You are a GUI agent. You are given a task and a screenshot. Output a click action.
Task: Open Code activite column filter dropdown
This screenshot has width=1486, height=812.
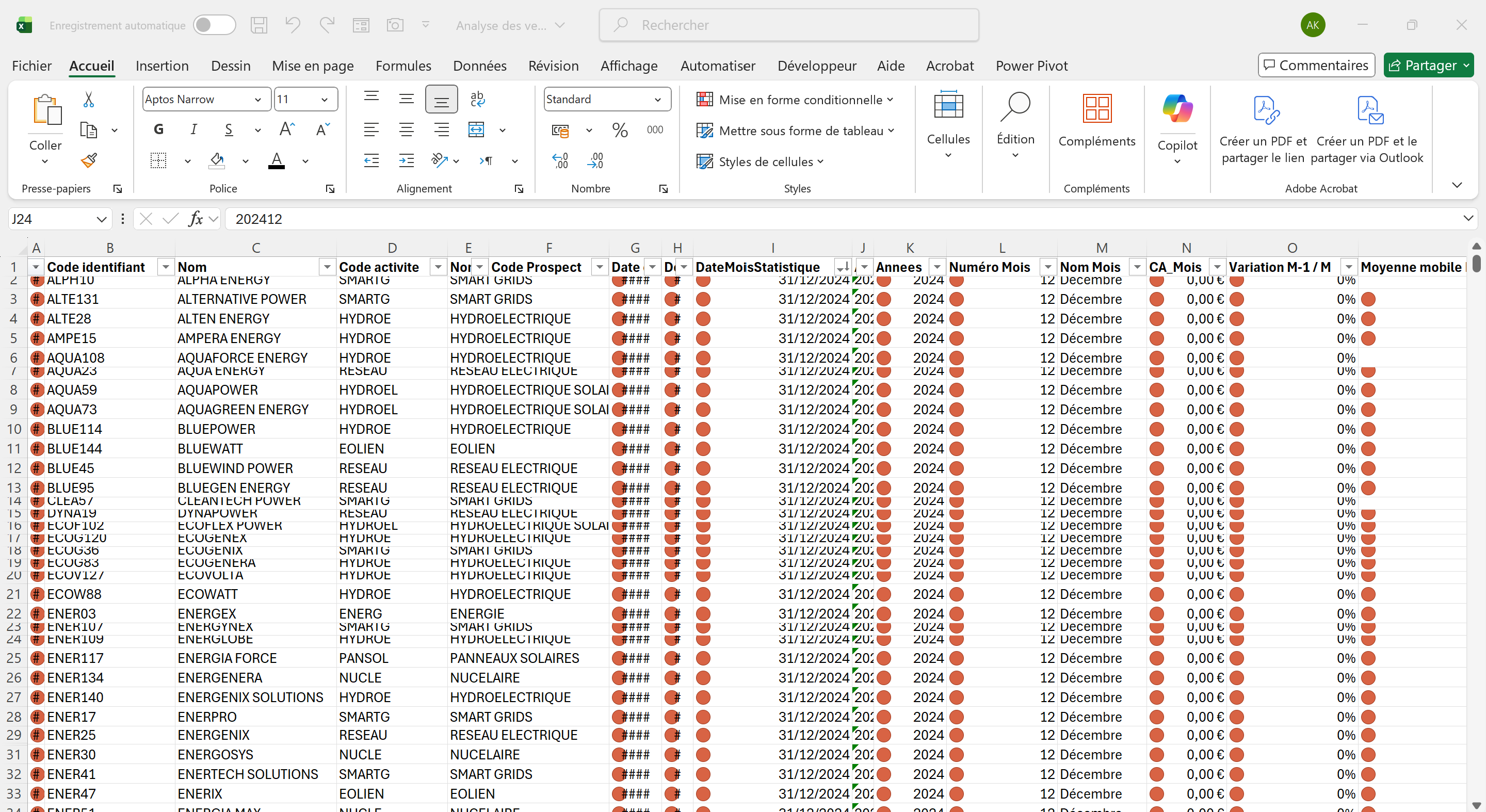tap(438, 267)
